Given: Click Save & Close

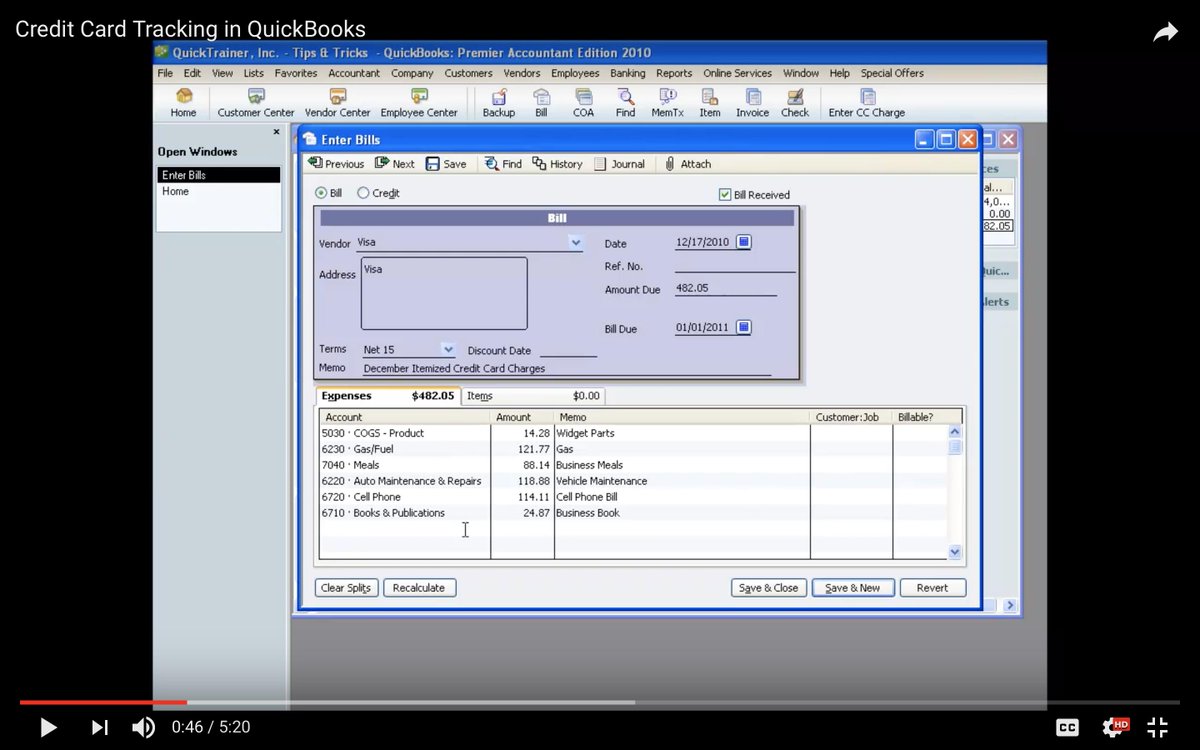Looking at the screenshot, I should (769, 588).
